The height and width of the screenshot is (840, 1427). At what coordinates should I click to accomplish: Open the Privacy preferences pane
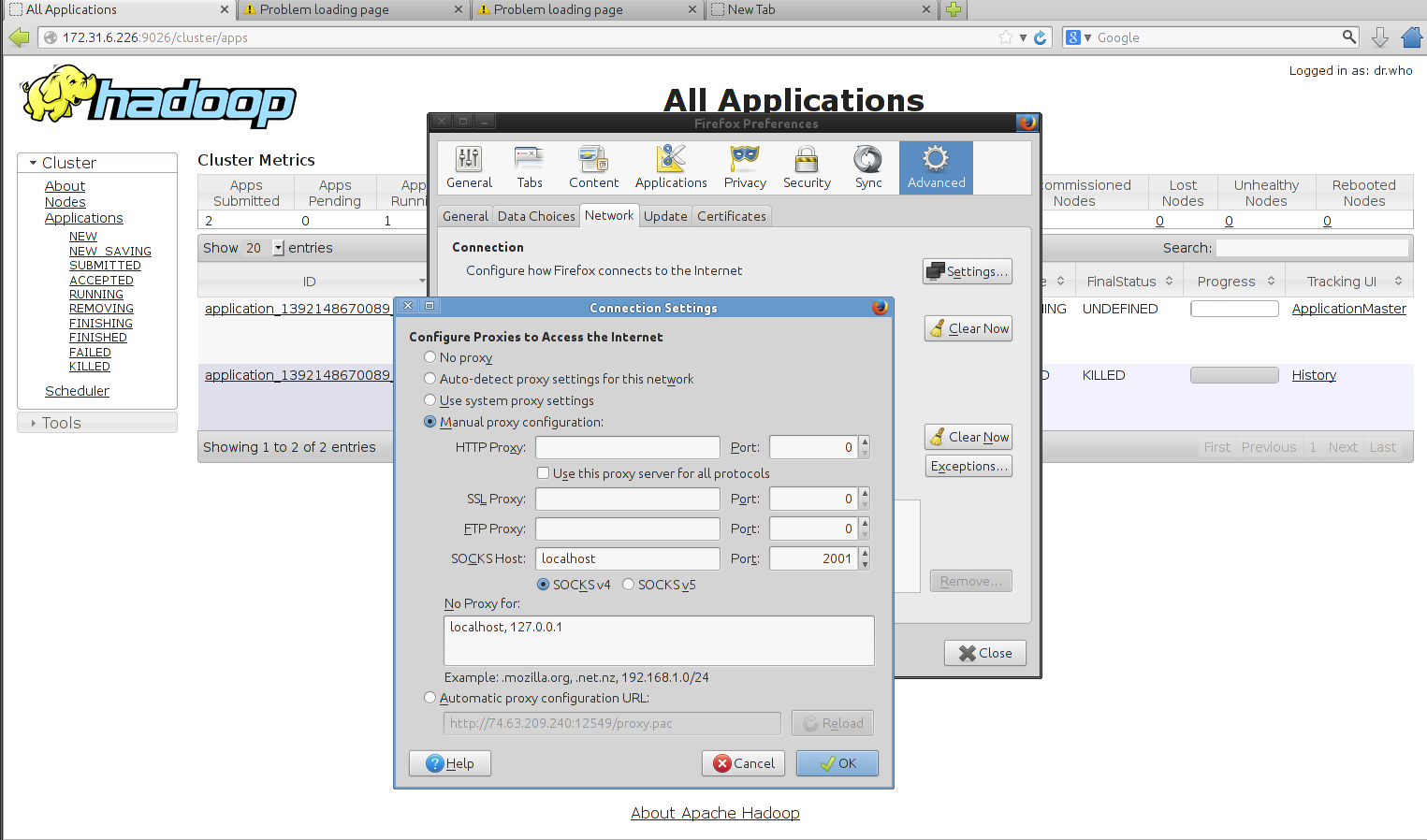pyautogui.click(x=745, y=167)
